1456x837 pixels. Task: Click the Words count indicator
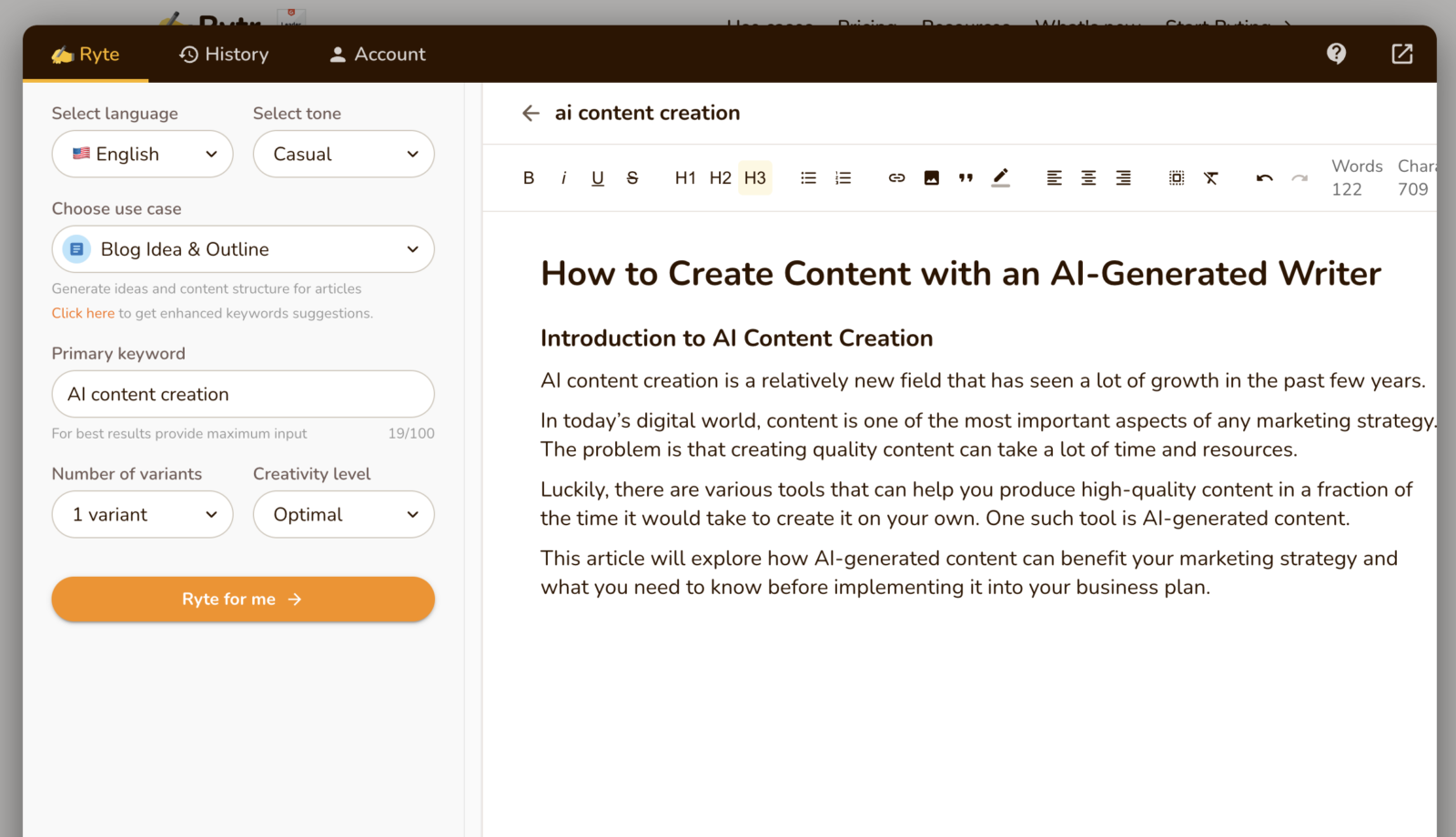pos(1357,177)
